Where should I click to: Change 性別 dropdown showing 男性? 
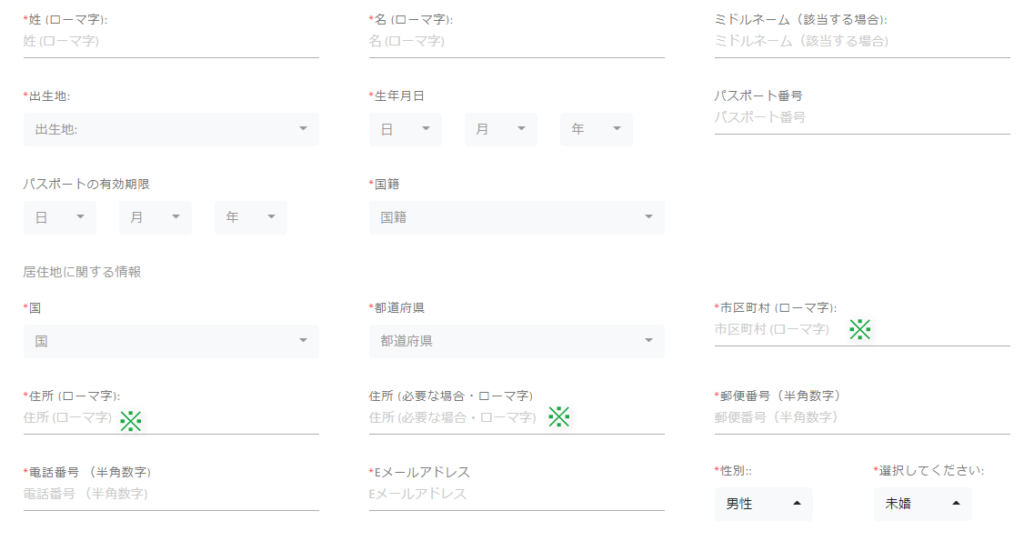pyautogui.click(x=763, y=503)
